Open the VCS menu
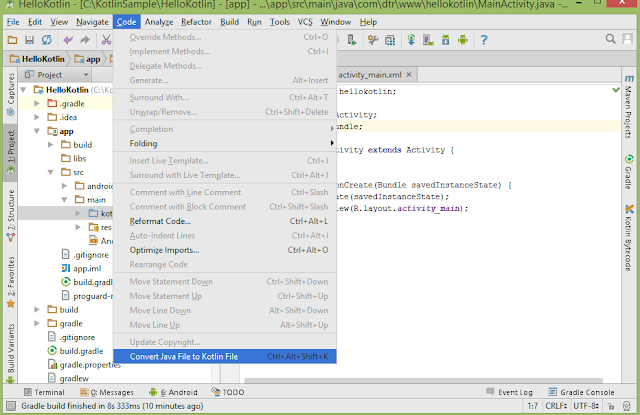This screenshot has height=415, width=640. [305, 22]
